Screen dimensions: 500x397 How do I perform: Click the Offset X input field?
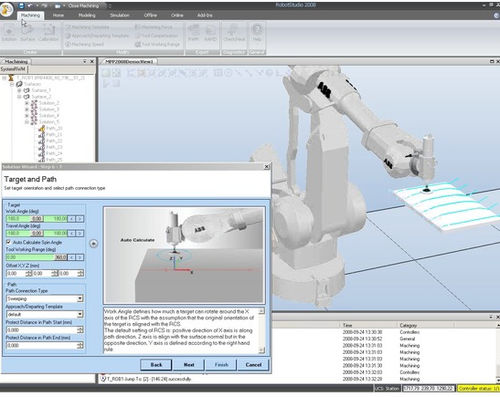point(16,273)
